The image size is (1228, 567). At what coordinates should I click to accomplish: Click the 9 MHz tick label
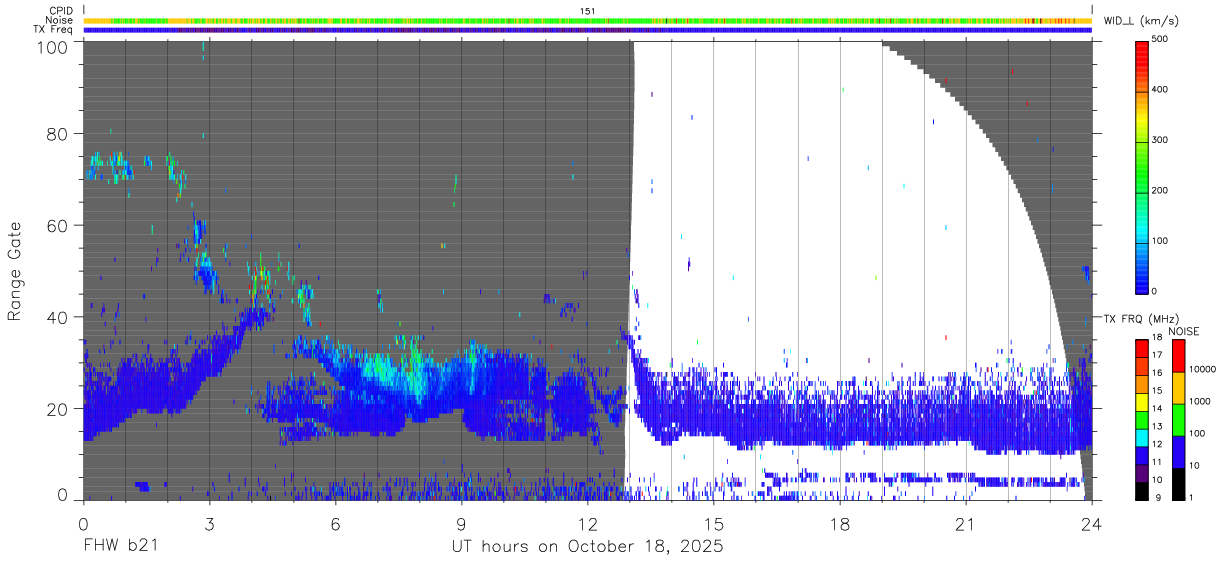(x=1157, y=497)
